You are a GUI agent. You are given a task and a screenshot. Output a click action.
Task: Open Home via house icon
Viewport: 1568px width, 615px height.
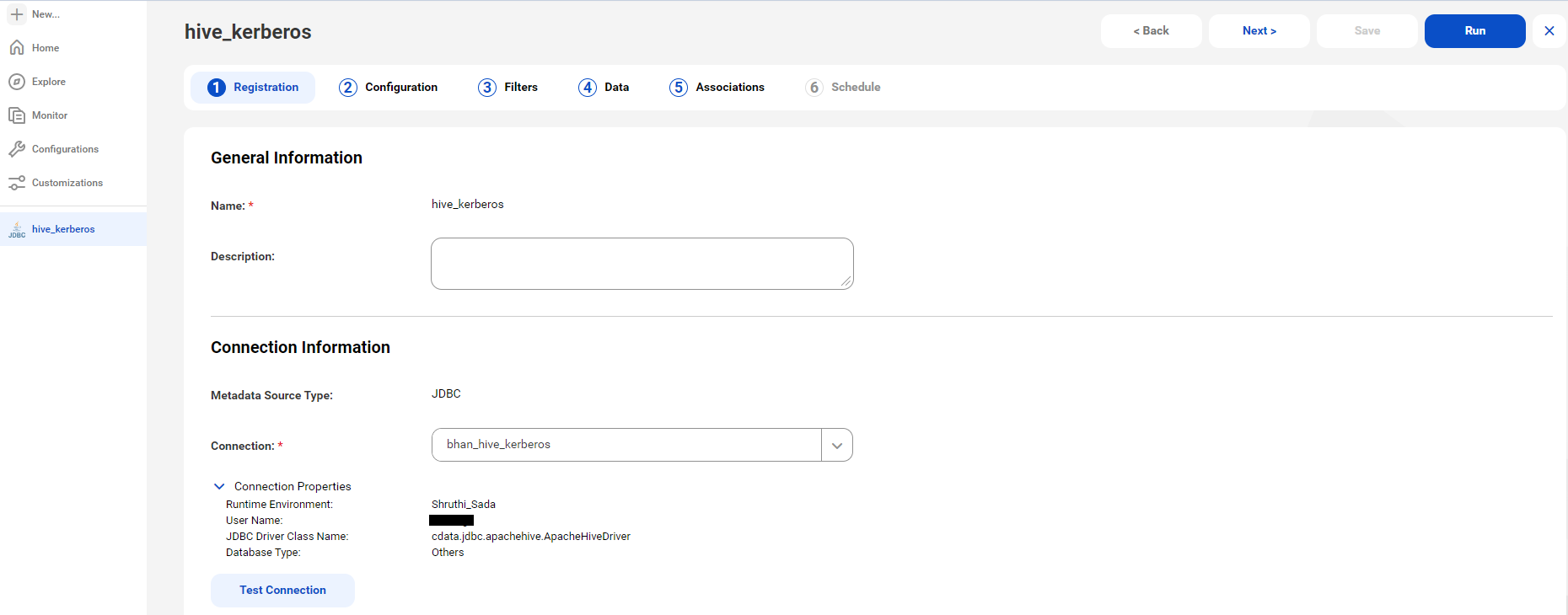point(16,48)
